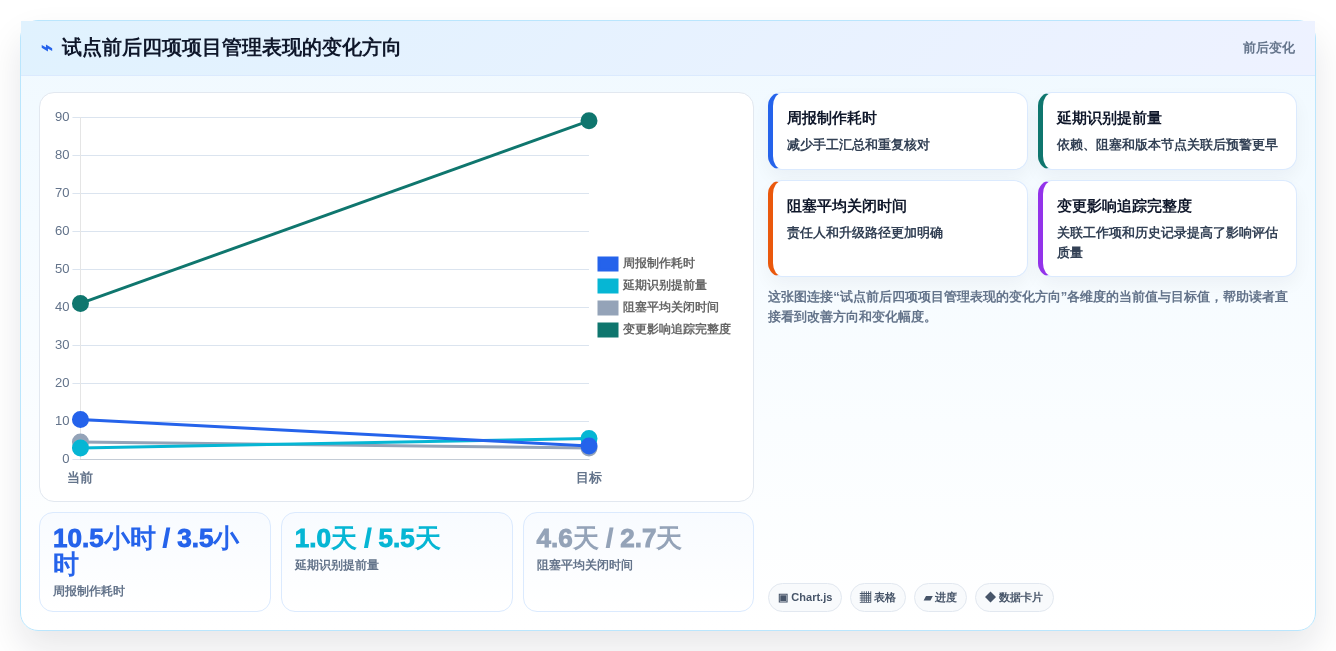Click the 变更影响追踪完整度 data point at 当前
The width and height of the screenshot is (1336, 651).
80,303
